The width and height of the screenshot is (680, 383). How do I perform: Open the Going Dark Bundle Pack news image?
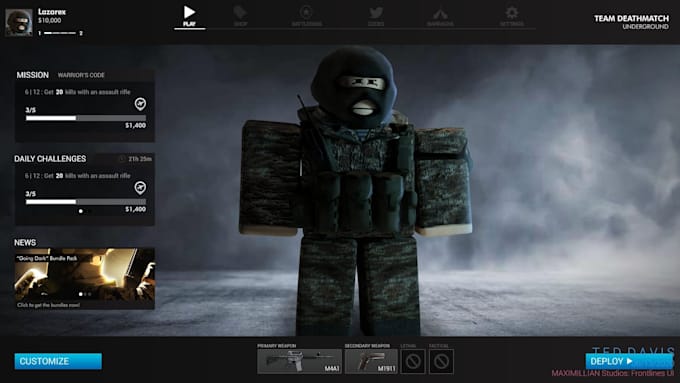pos(85,275)
